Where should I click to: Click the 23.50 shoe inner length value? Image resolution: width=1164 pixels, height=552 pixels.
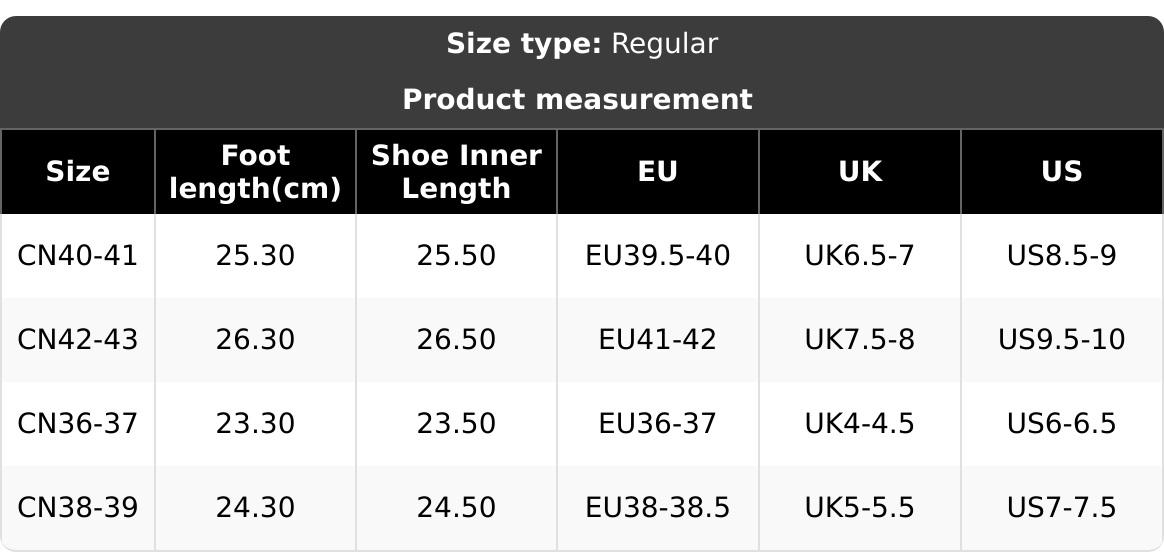(x=456, y=424)
